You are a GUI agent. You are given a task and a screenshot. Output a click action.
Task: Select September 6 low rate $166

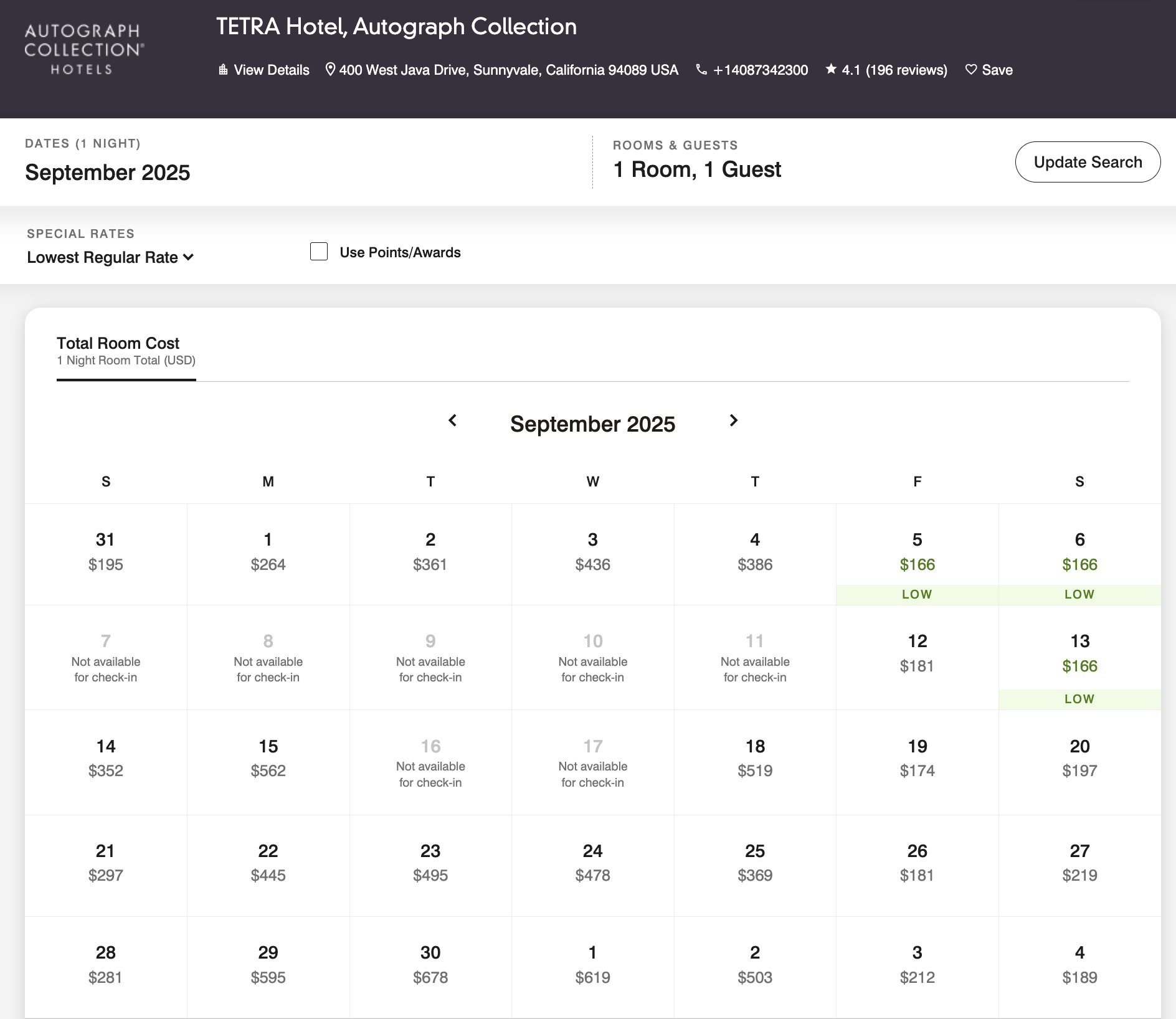click(1080, 554)
